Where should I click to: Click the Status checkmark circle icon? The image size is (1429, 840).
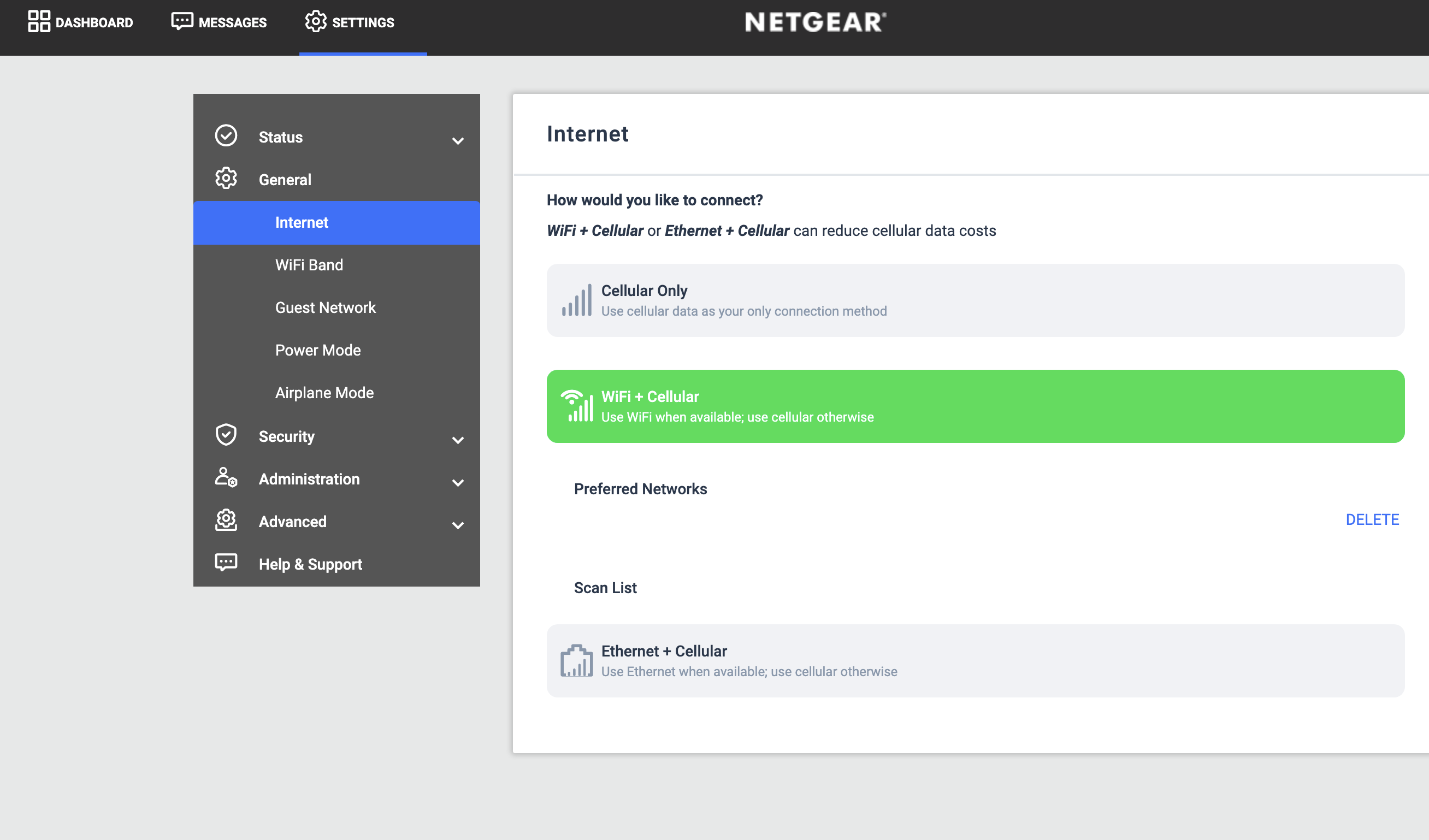click(226, 136)
